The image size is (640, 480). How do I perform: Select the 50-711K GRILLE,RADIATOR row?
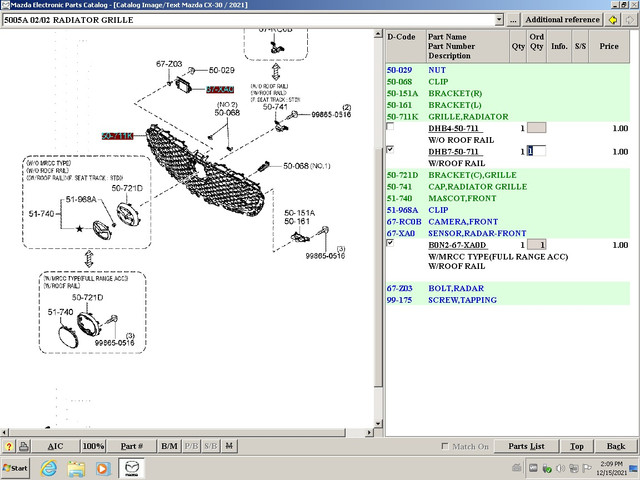[x=507, y=117]
